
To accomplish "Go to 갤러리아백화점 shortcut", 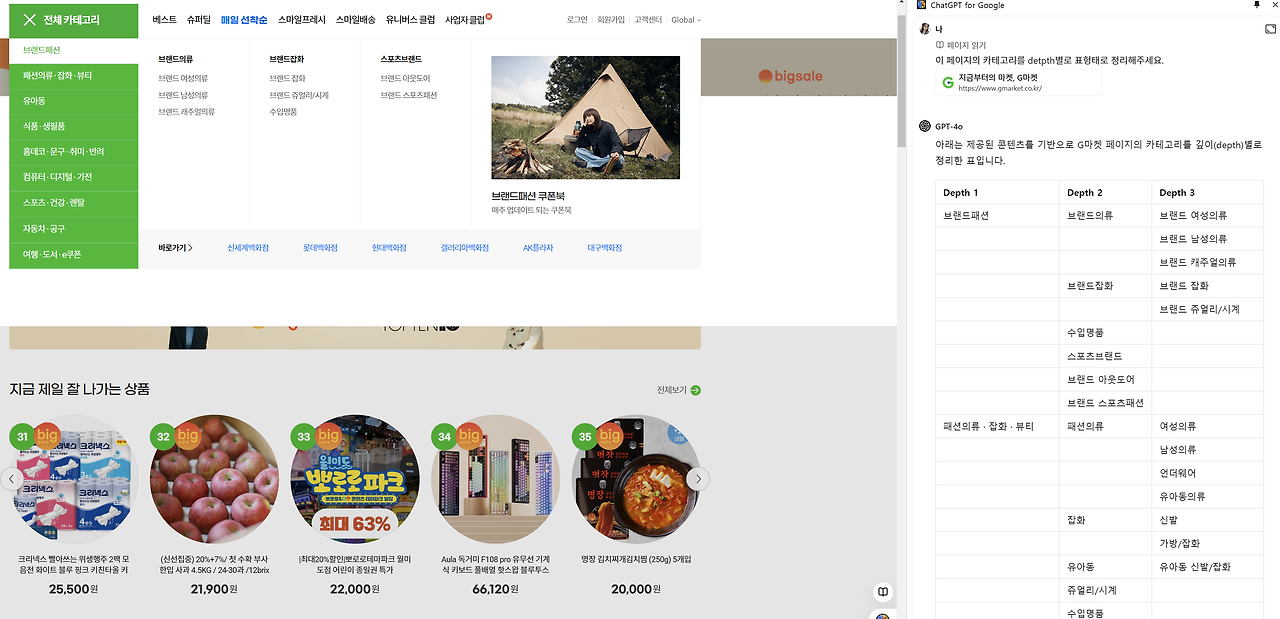I will click(x=465, y=248).
